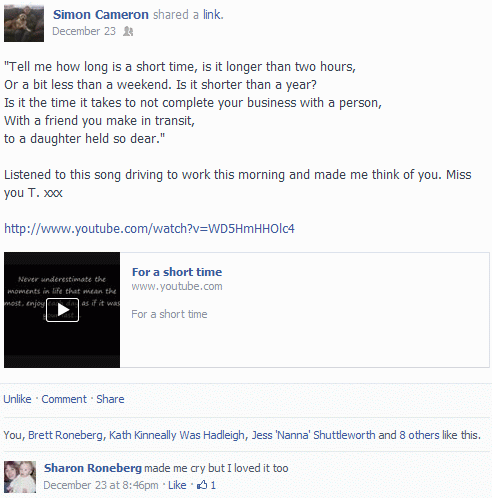
Task: Click the Sharon Roneberg name in the comment
Action: pyautogui.click(x=93, y=468)
